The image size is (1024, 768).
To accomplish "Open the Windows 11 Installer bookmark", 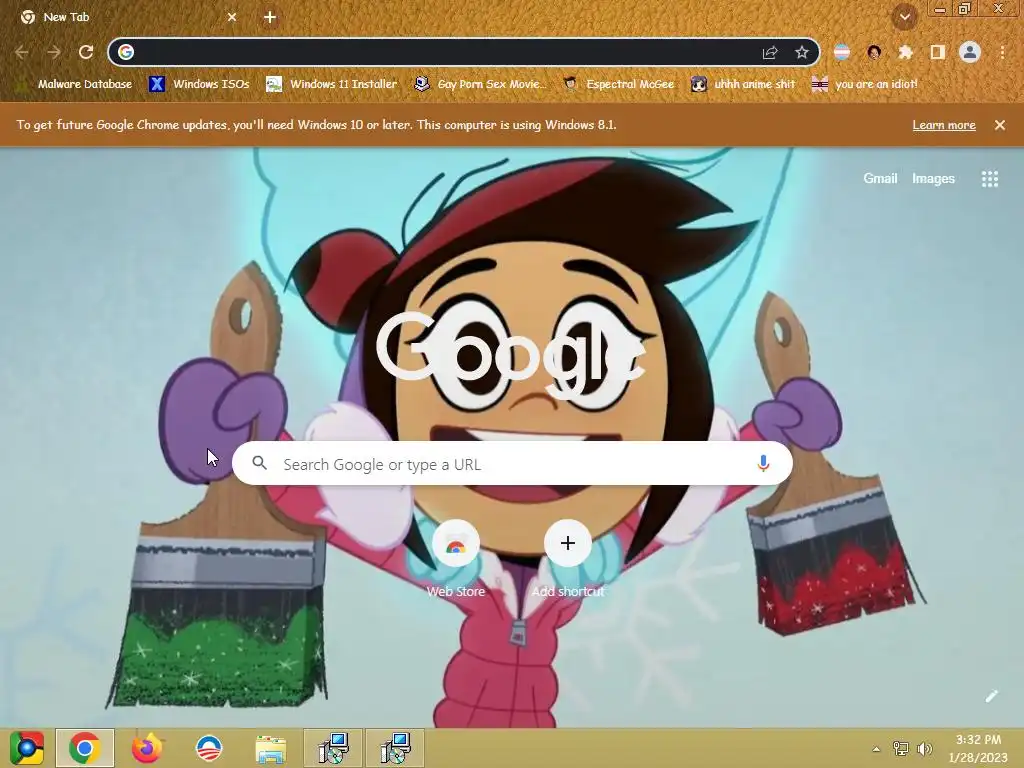I will (331, 84).
